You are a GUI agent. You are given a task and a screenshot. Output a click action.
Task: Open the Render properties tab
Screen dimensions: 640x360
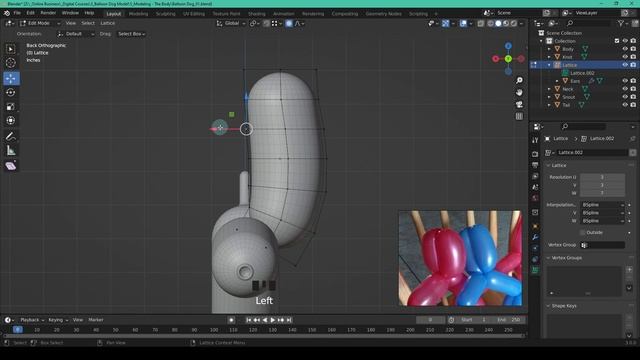pyautogui.click(x=535, y=154)
